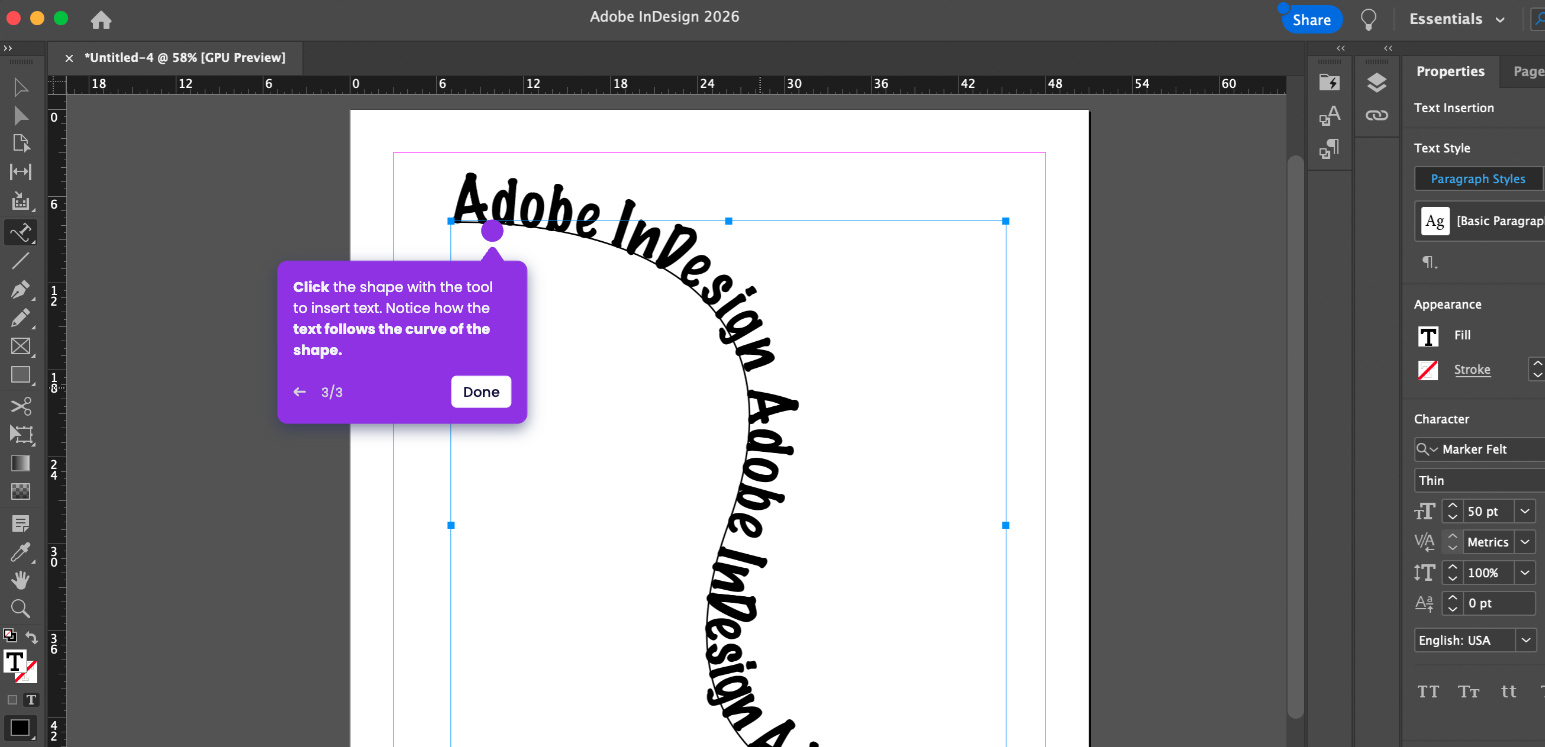Close the Untitled-4 document tab
The height and width of the screenshot is (747, 1545).
(69, 58)
